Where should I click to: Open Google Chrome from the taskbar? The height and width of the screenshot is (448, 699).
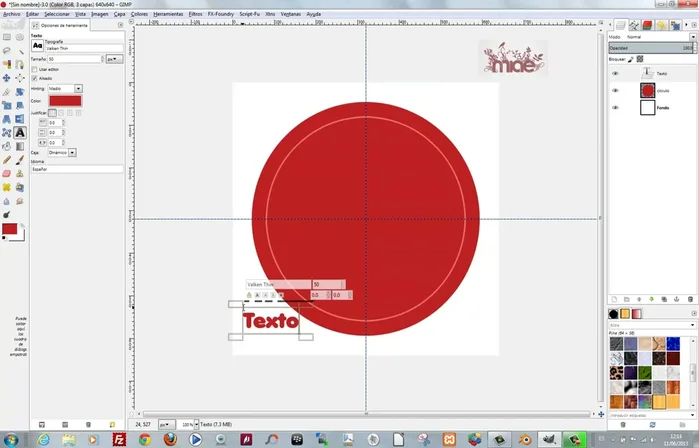[145, 439]
